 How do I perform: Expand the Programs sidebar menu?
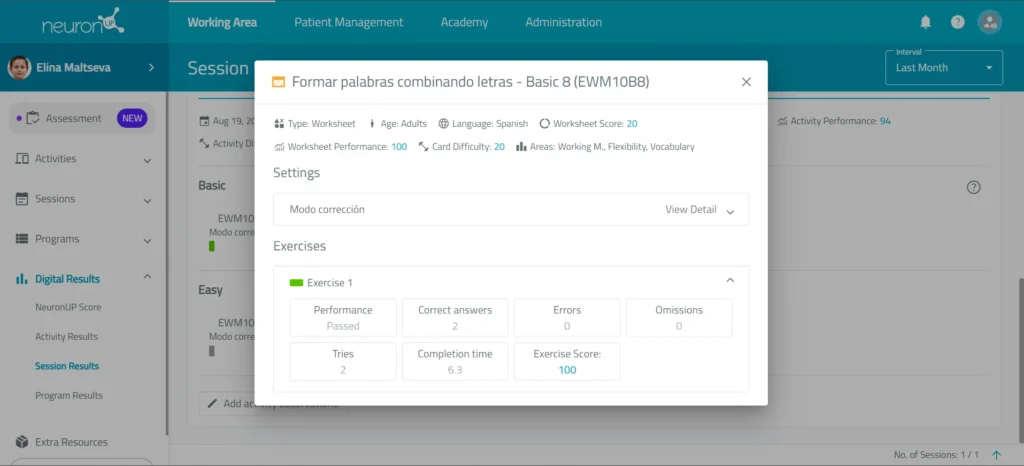coord(147,241)
